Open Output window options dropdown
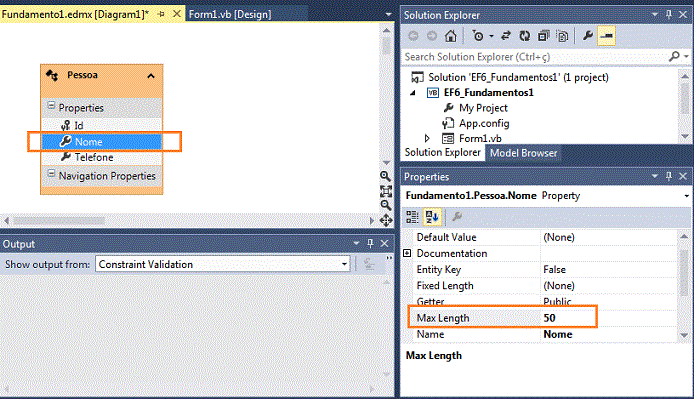The height and width of the screenshot is (399, 694). coord(356,243)
